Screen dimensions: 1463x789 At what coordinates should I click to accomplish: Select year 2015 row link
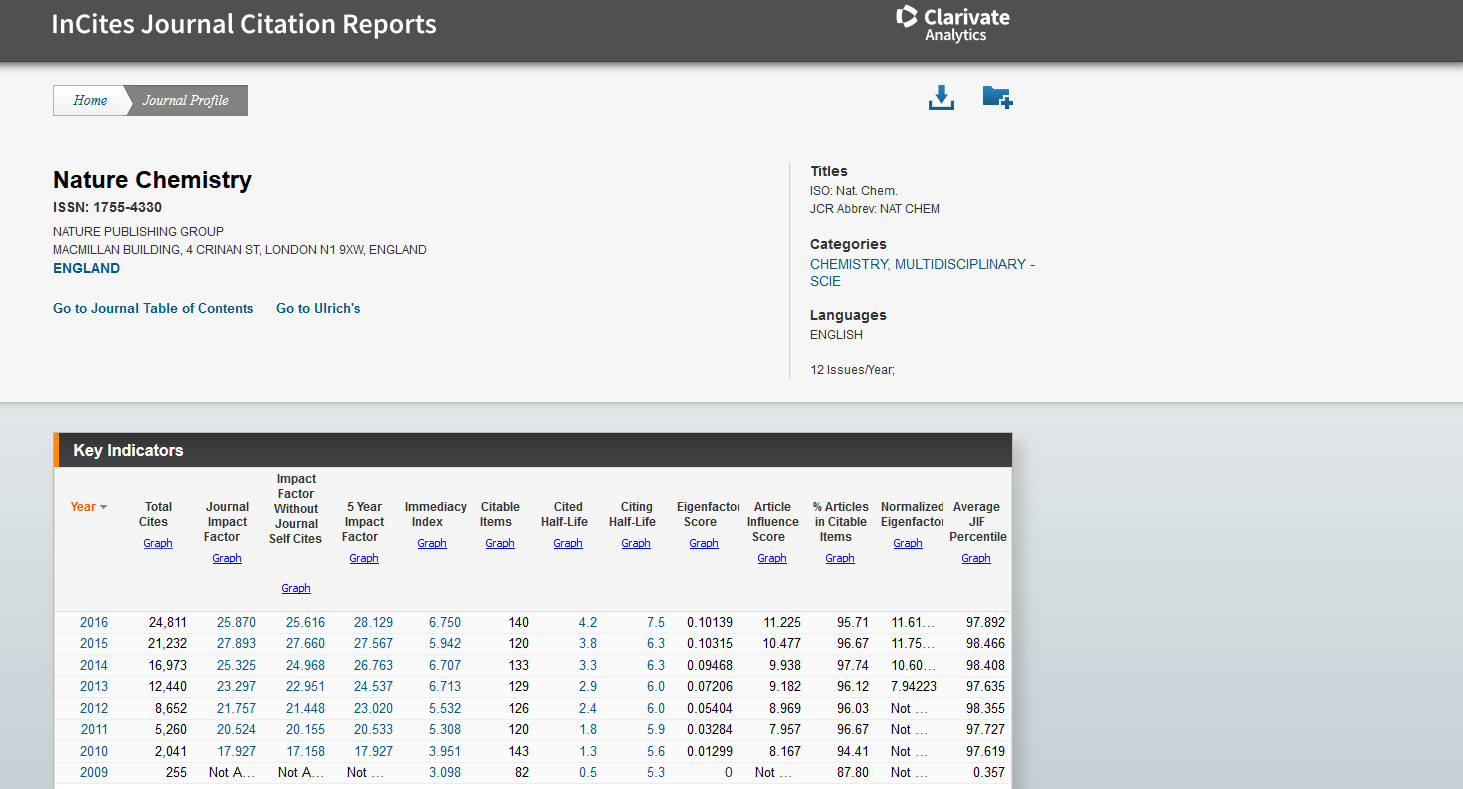tap(94, 643)
